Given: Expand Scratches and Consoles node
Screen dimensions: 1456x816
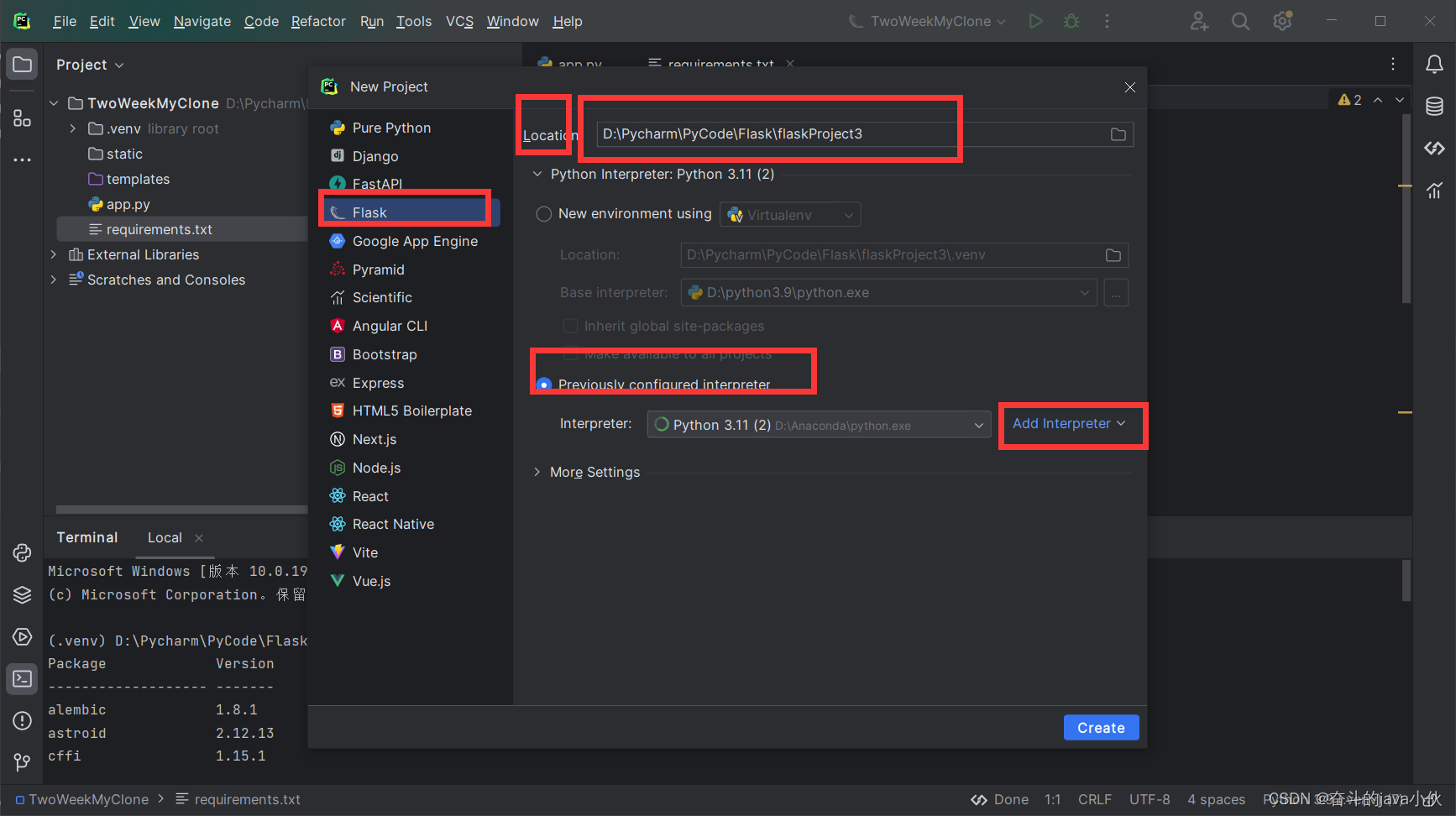Looking at the screenshot, I should click(54, 280).
